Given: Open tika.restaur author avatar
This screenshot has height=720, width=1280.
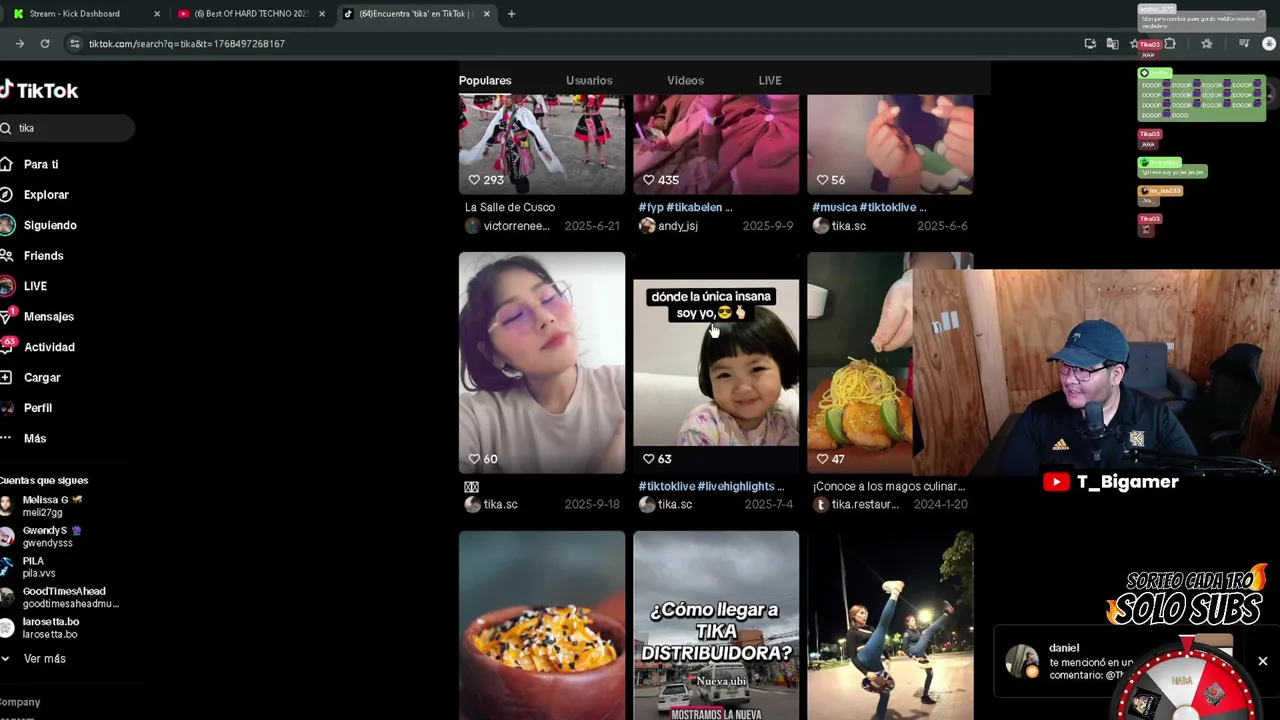Looking at the screenshot, I should click(820, 505).
